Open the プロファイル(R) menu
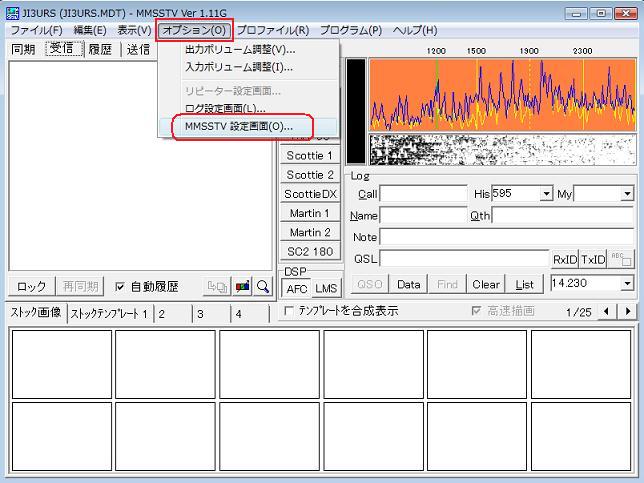Image resolution: width=644 pixels, height=483 pixels. pos(273,30)
